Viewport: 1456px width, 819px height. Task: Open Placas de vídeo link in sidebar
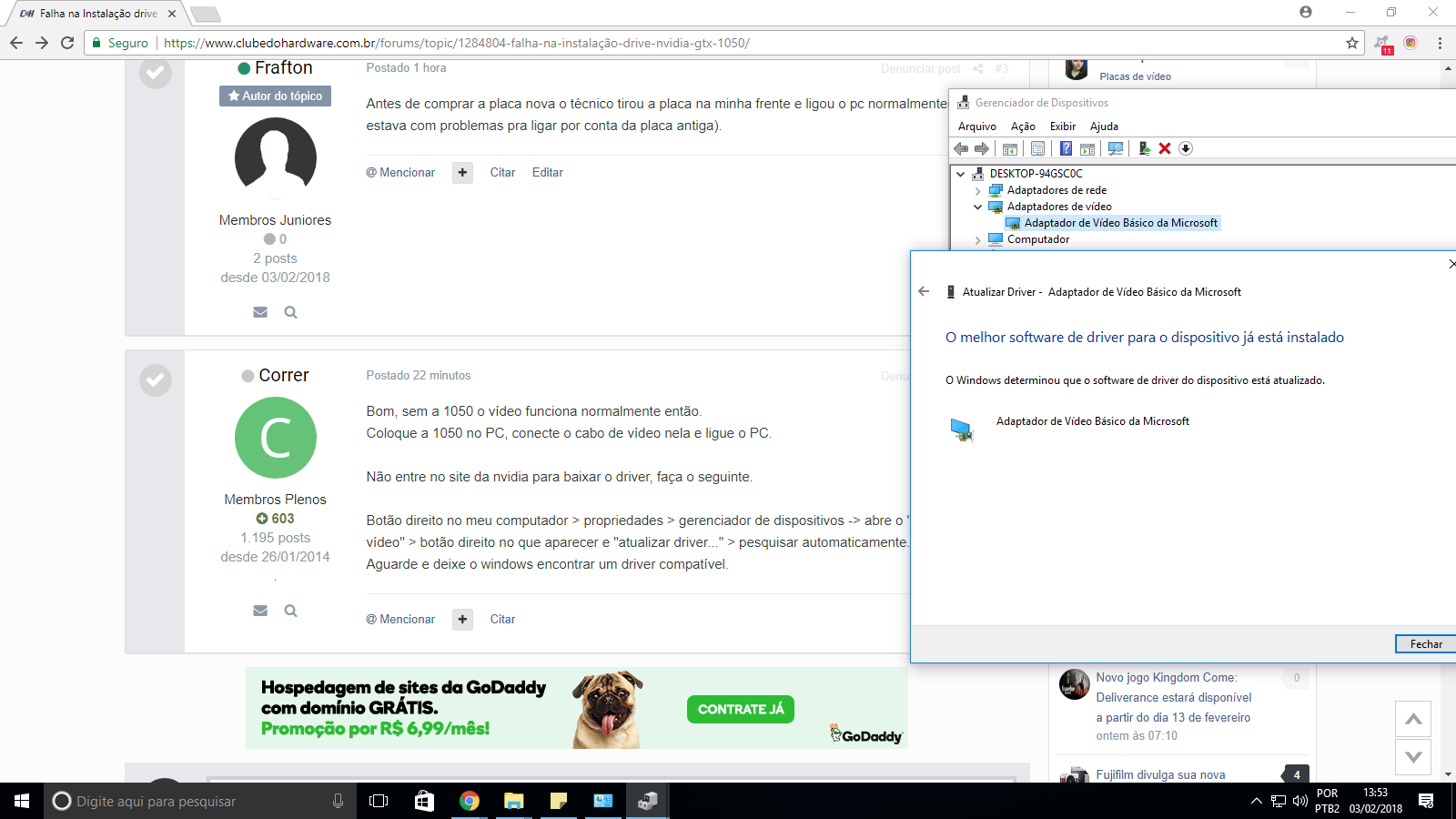click(1135, 76)
